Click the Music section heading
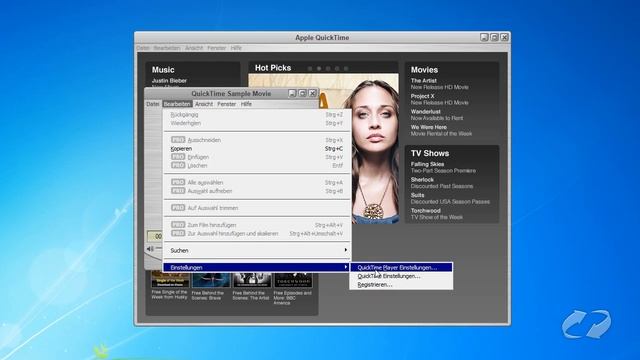Screen dimensions: 640x360 tap(163, 70)
